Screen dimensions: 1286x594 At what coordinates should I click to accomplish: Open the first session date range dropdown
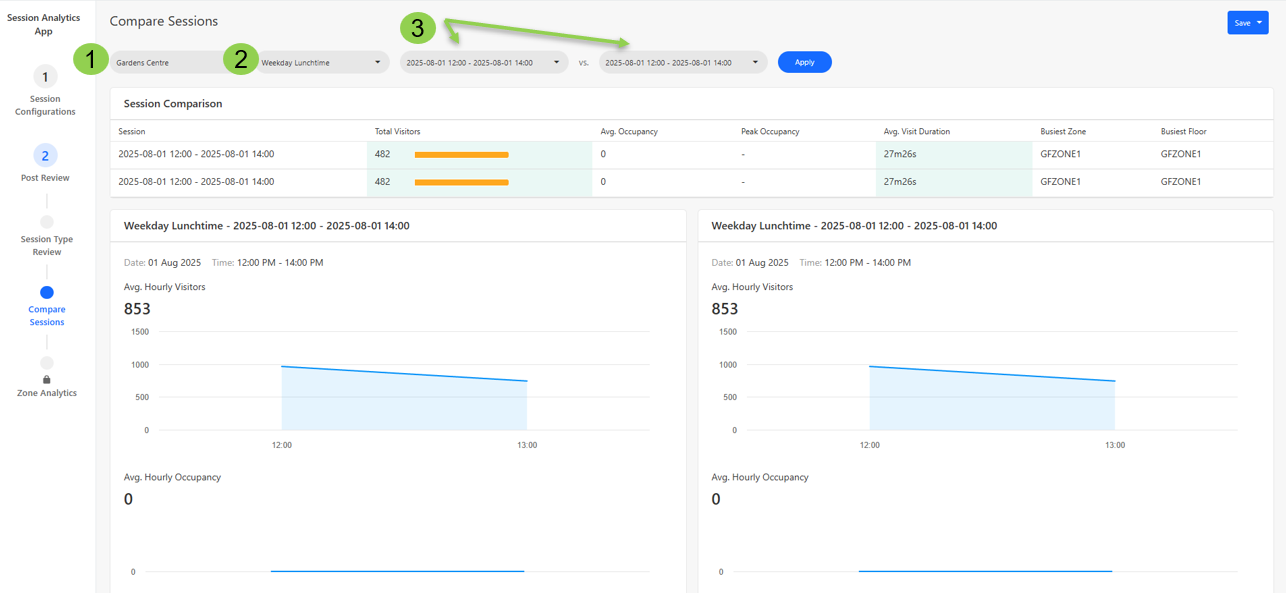point(483,63)
